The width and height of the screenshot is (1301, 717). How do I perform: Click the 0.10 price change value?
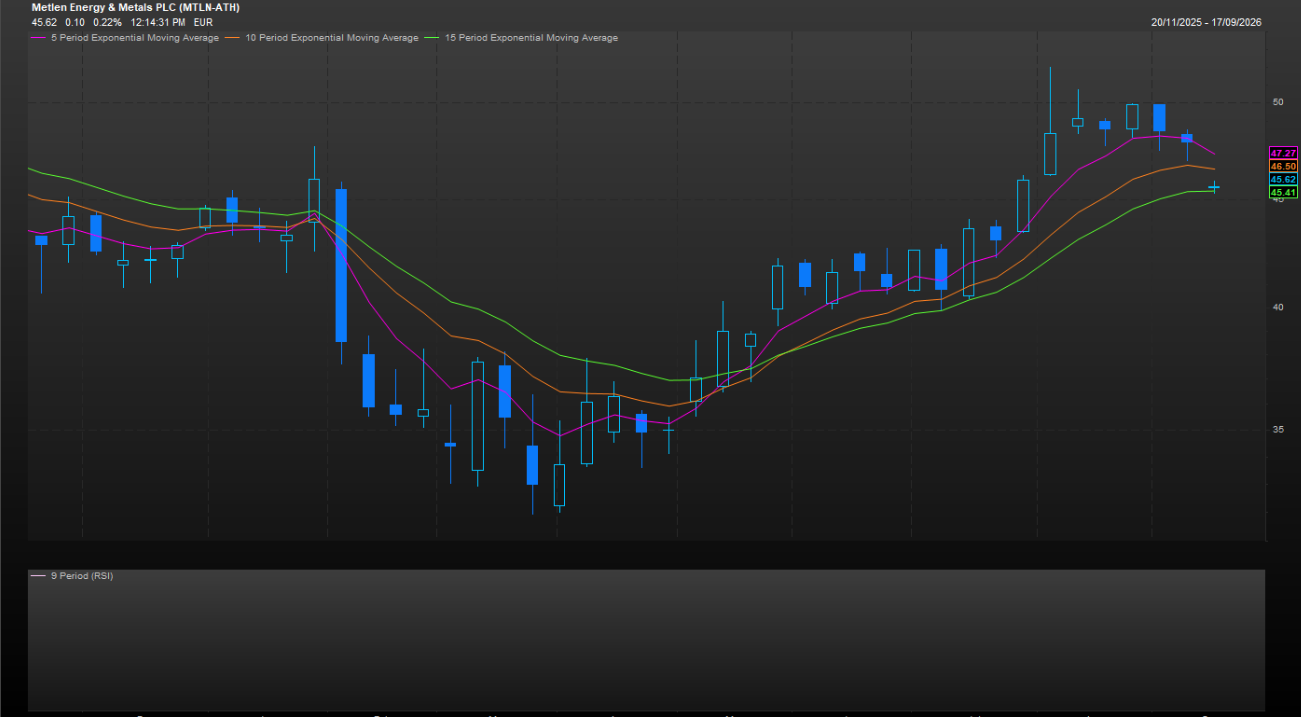[x=76, y=21]
